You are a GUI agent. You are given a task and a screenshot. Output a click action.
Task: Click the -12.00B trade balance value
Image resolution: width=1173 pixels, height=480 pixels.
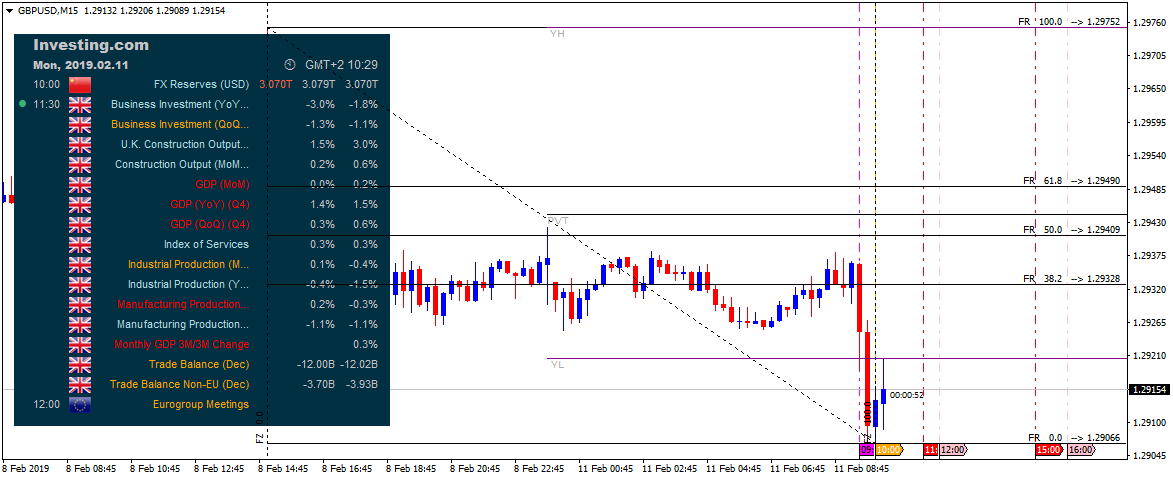tap(315, 364)
